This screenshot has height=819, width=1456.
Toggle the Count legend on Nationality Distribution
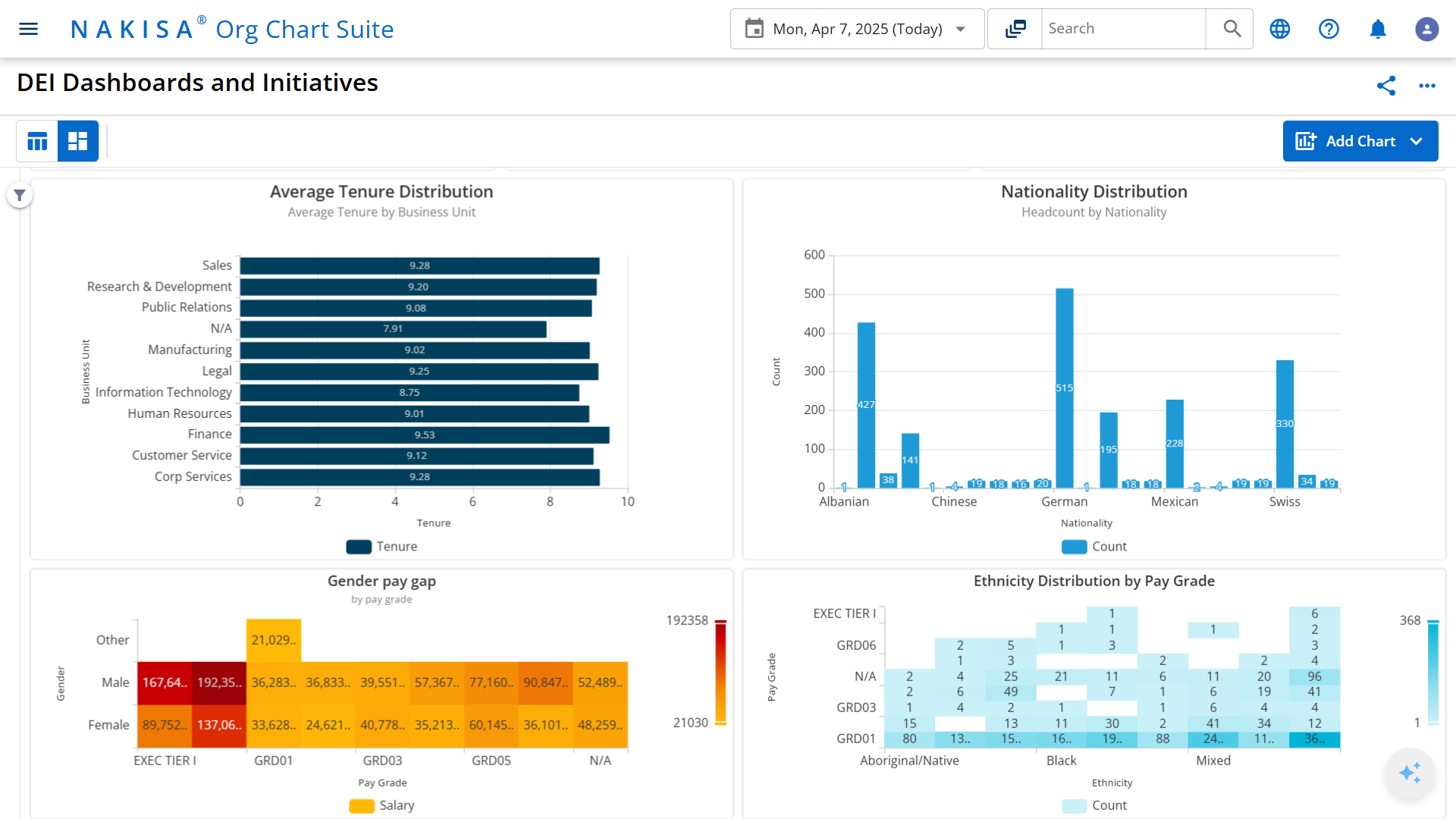point(1094,546)
